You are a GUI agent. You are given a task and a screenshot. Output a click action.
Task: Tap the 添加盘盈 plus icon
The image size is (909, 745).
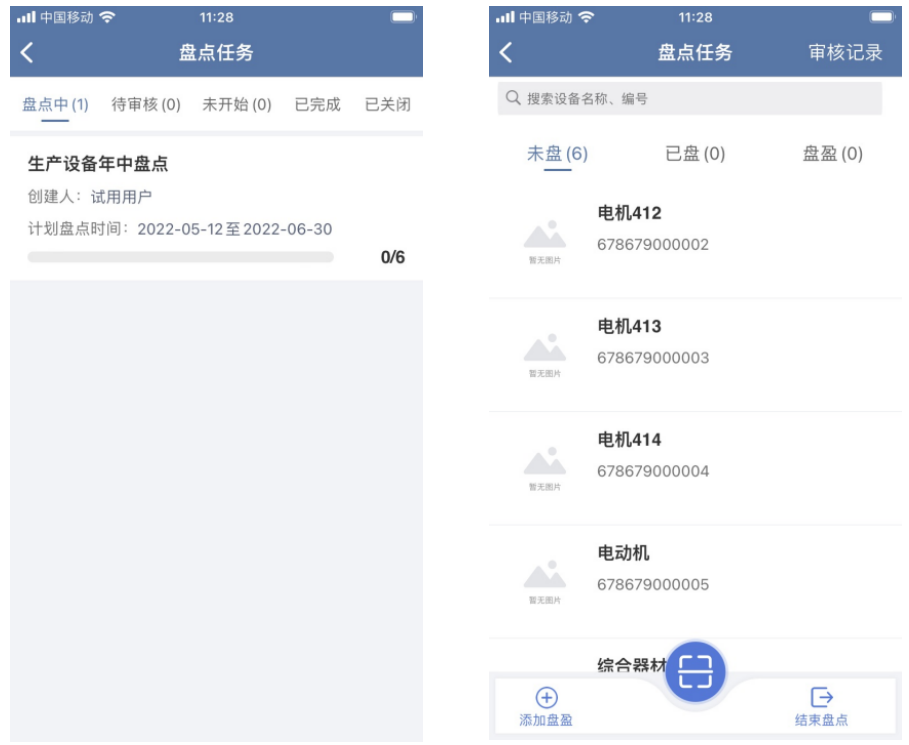(546, 697)
